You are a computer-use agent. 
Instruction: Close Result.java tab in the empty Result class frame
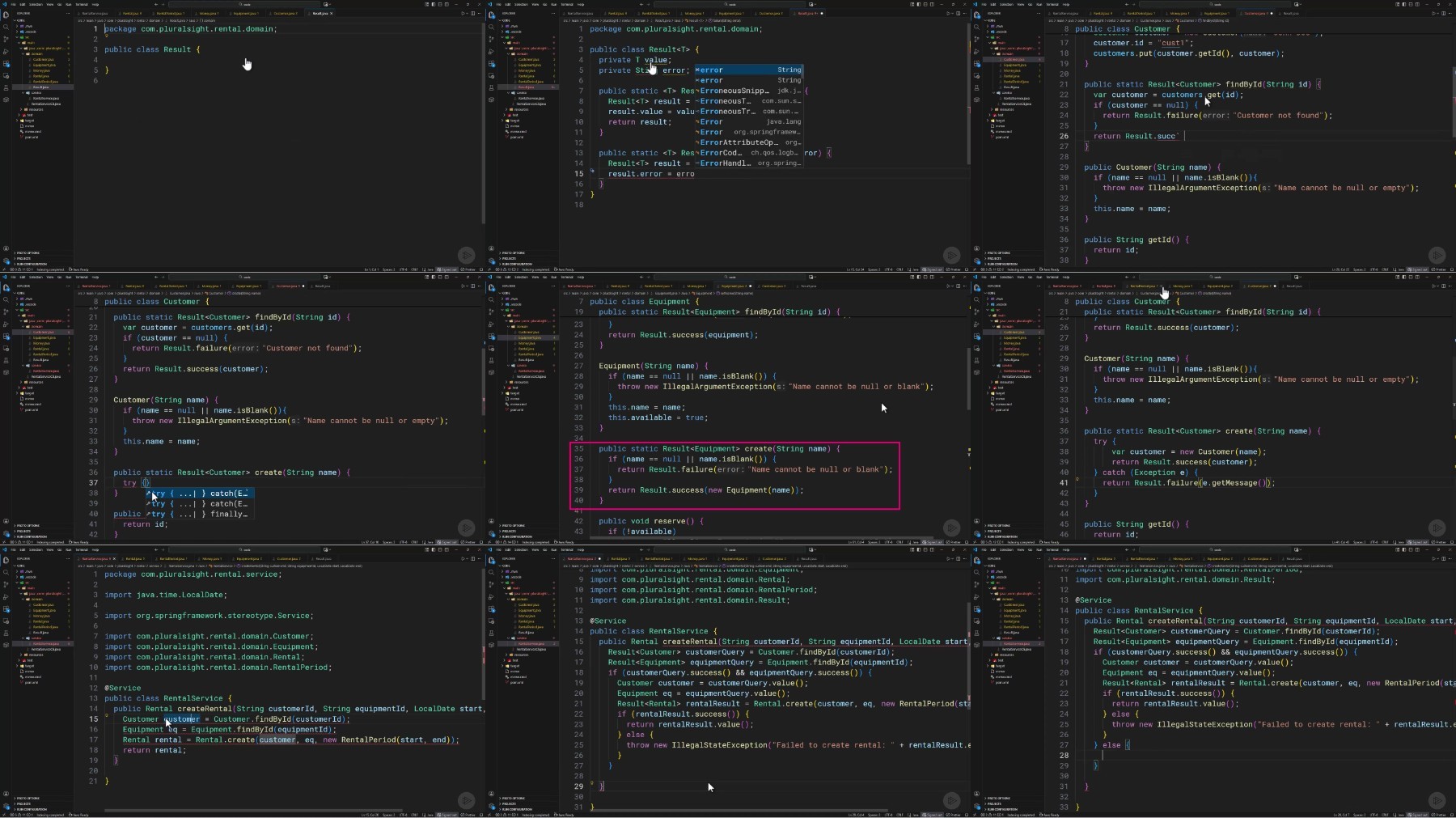pos(332,13)
